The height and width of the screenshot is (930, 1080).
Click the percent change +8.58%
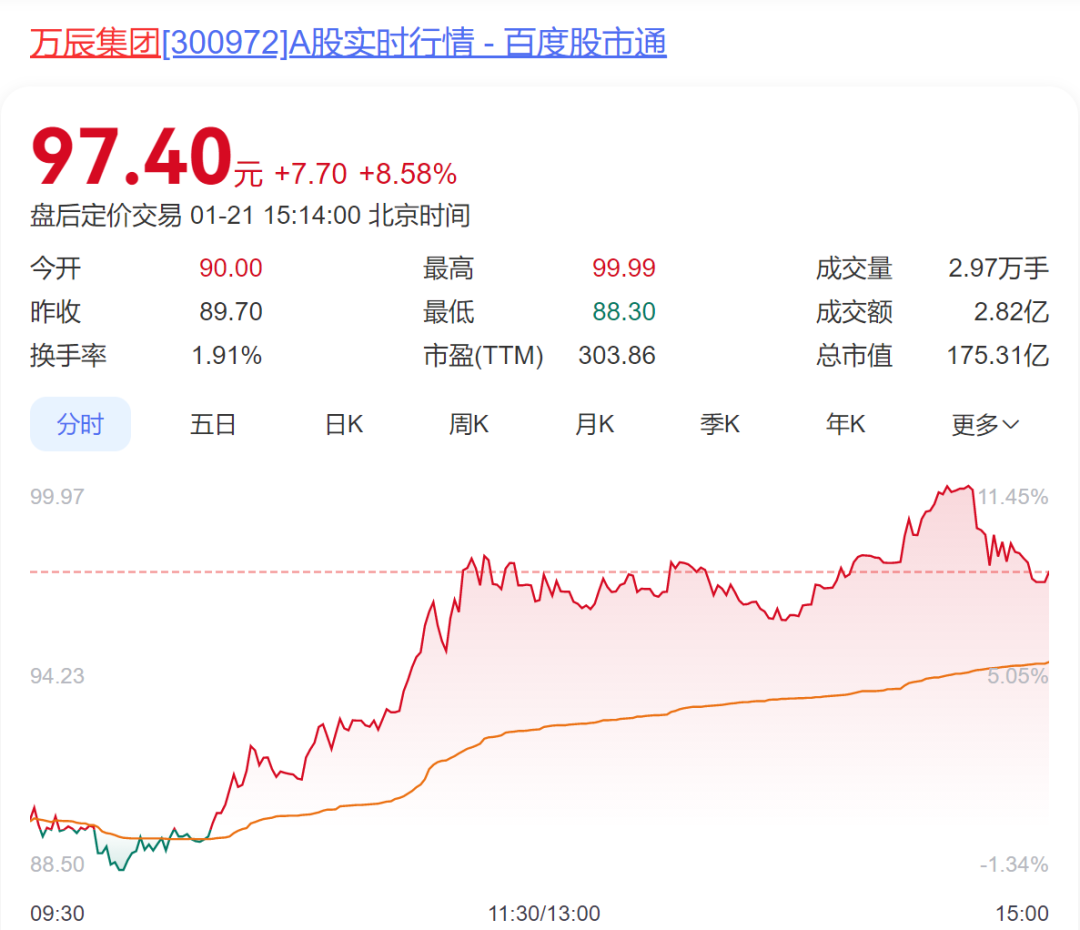tap(408, 174)
